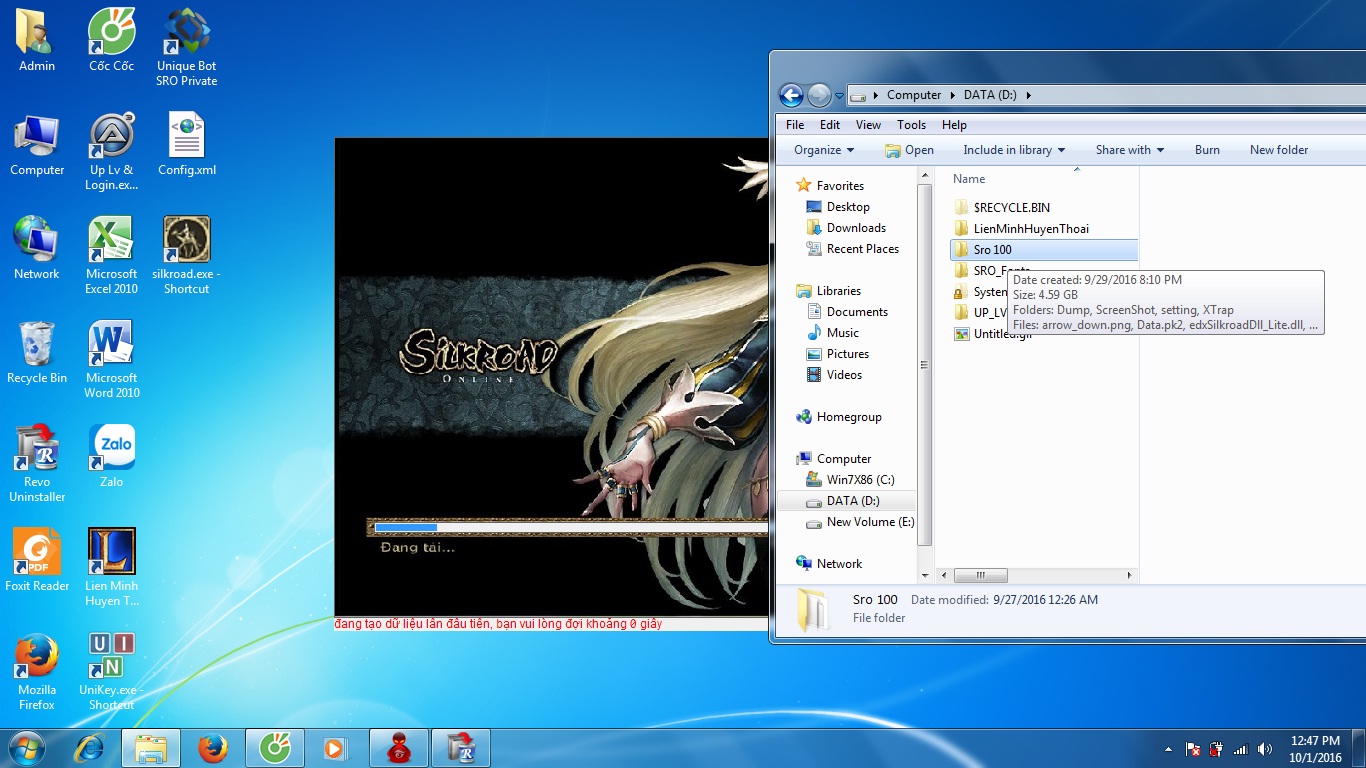Open Include in library dropdown
Viewport: 1366px width, 768px height.
point(1014,150)
